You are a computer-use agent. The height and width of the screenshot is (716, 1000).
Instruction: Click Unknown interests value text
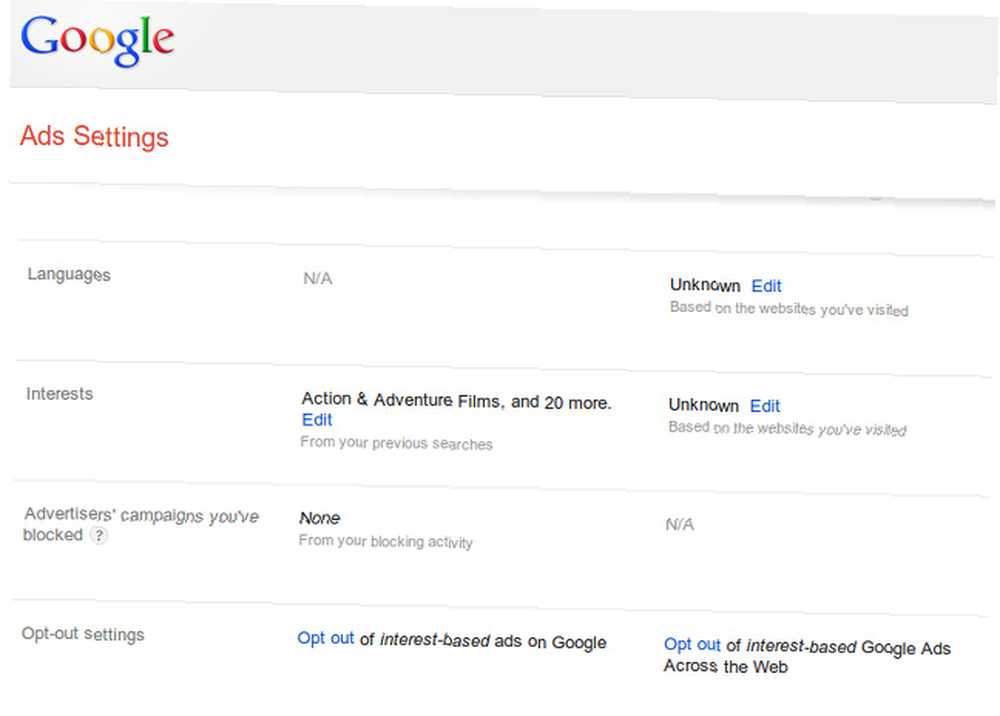703,405
